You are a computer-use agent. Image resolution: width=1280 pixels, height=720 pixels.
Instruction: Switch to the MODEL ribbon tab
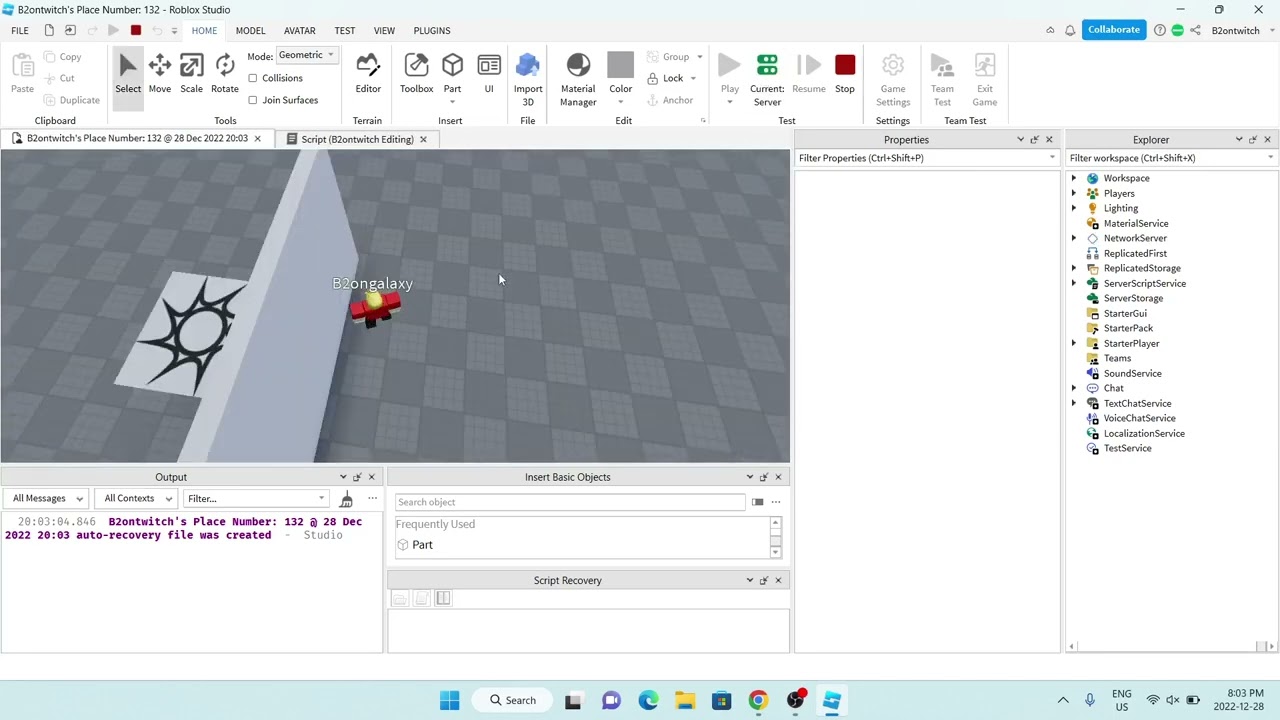[250, 30]
